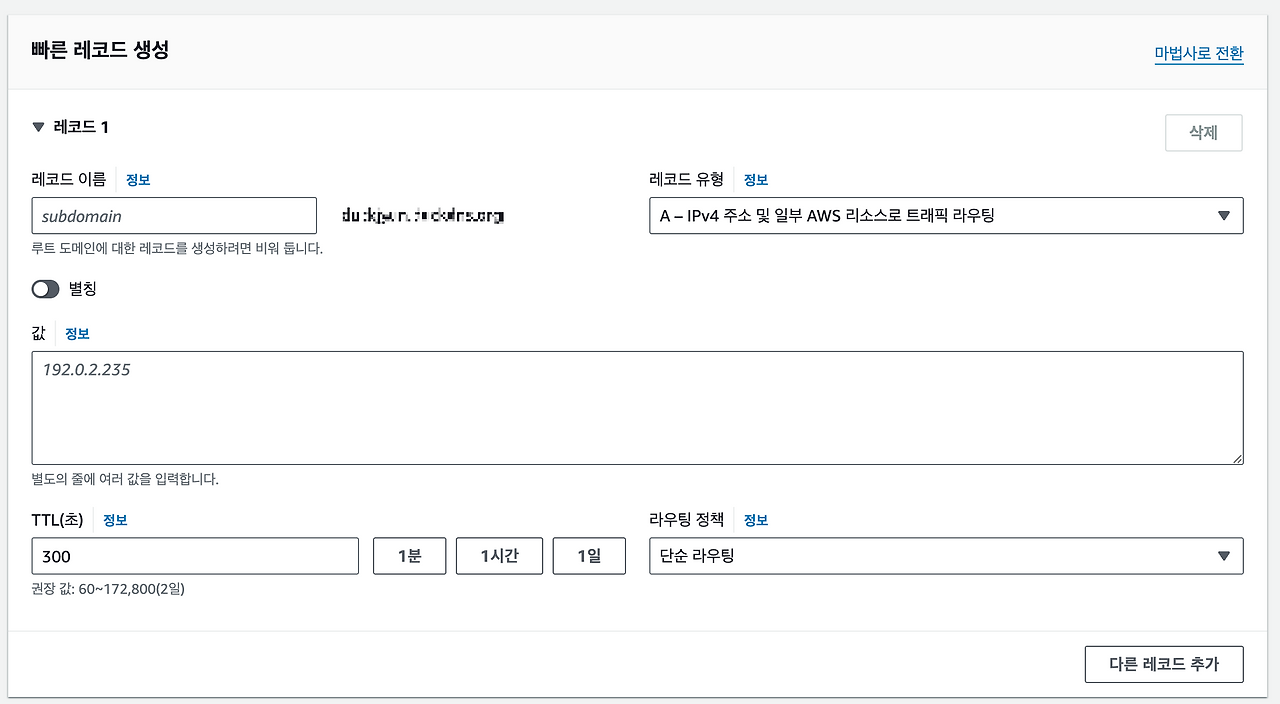Set TTL to one minute using 1분
The image size is (1280, 704).
(x=409, y=555)
